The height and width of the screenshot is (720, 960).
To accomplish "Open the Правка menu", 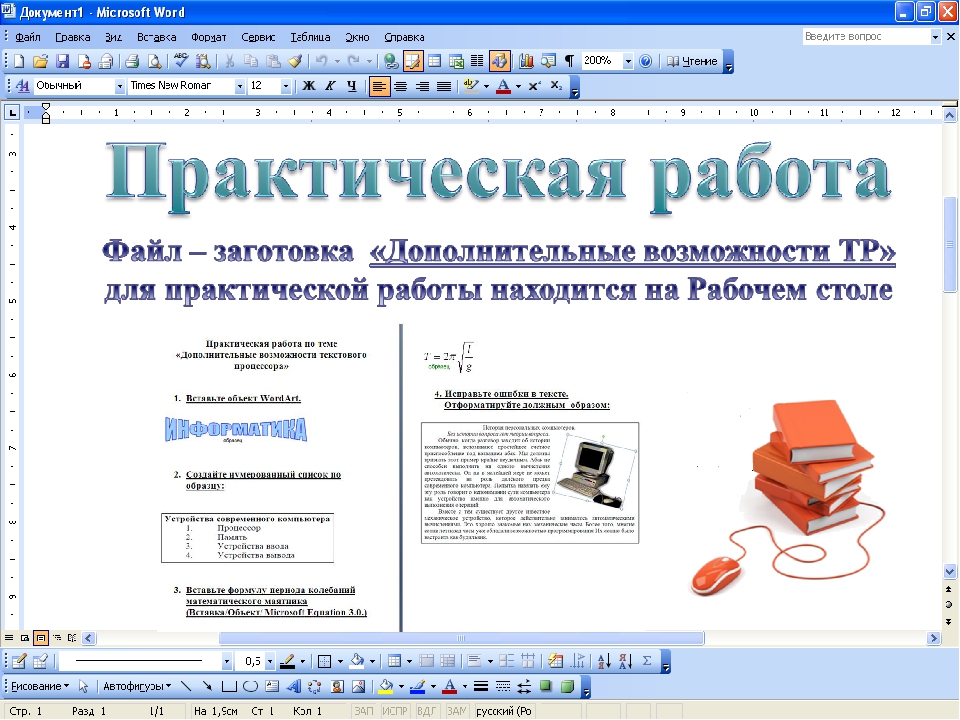I will [x=73, y=37].
